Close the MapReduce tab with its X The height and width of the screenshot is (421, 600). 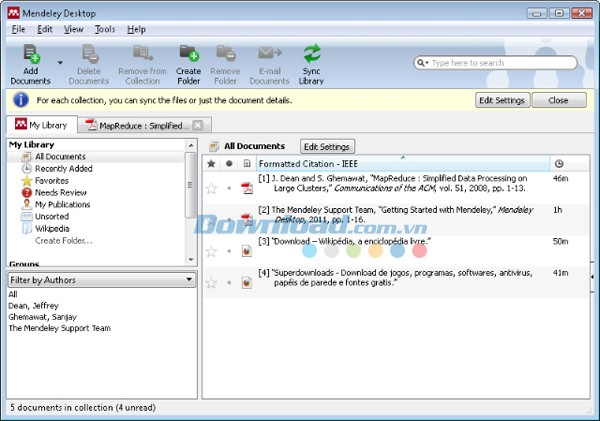click(x=198, y=125)
